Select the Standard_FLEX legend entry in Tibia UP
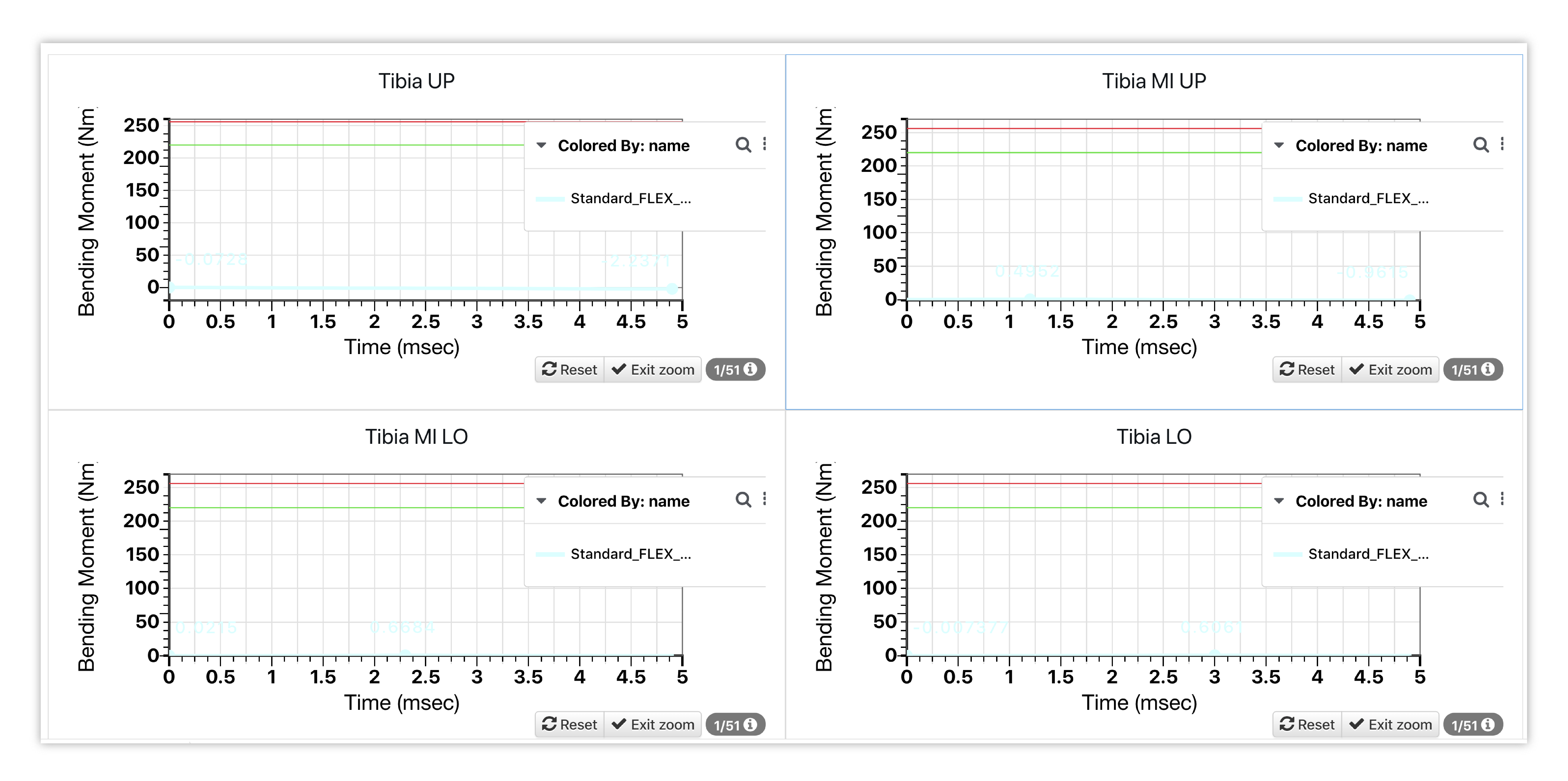 click(613, 198)
